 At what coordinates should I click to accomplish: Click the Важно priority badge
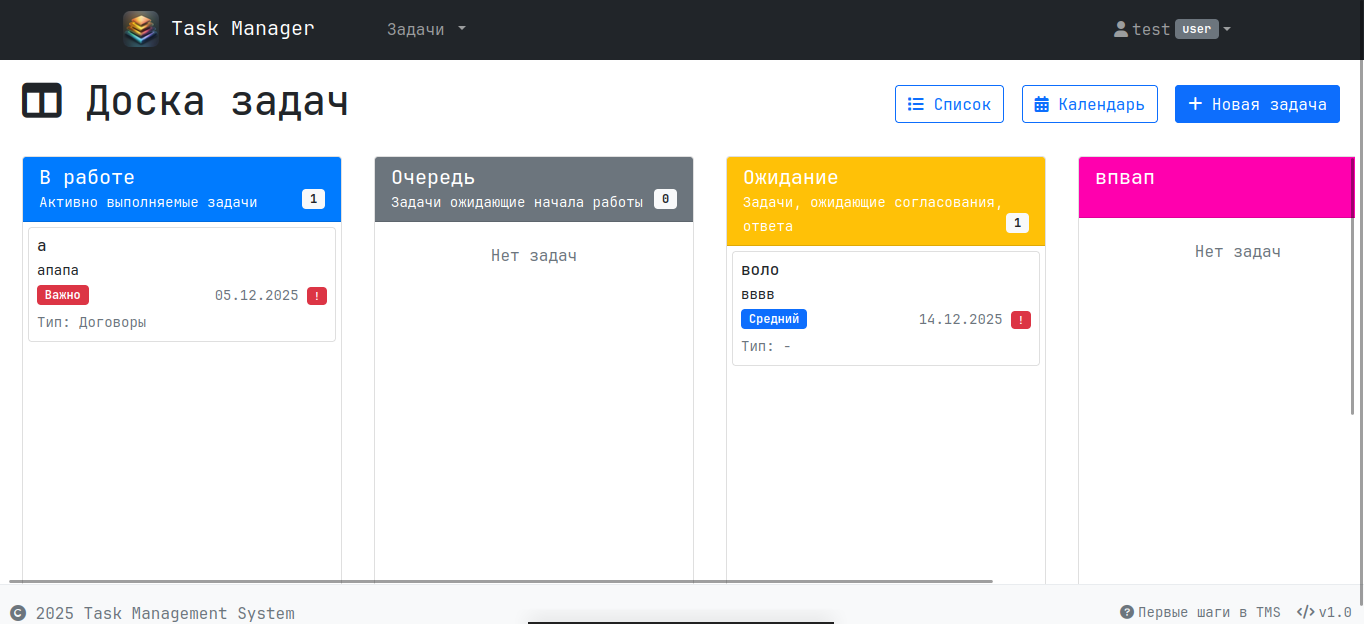(63, 295)
